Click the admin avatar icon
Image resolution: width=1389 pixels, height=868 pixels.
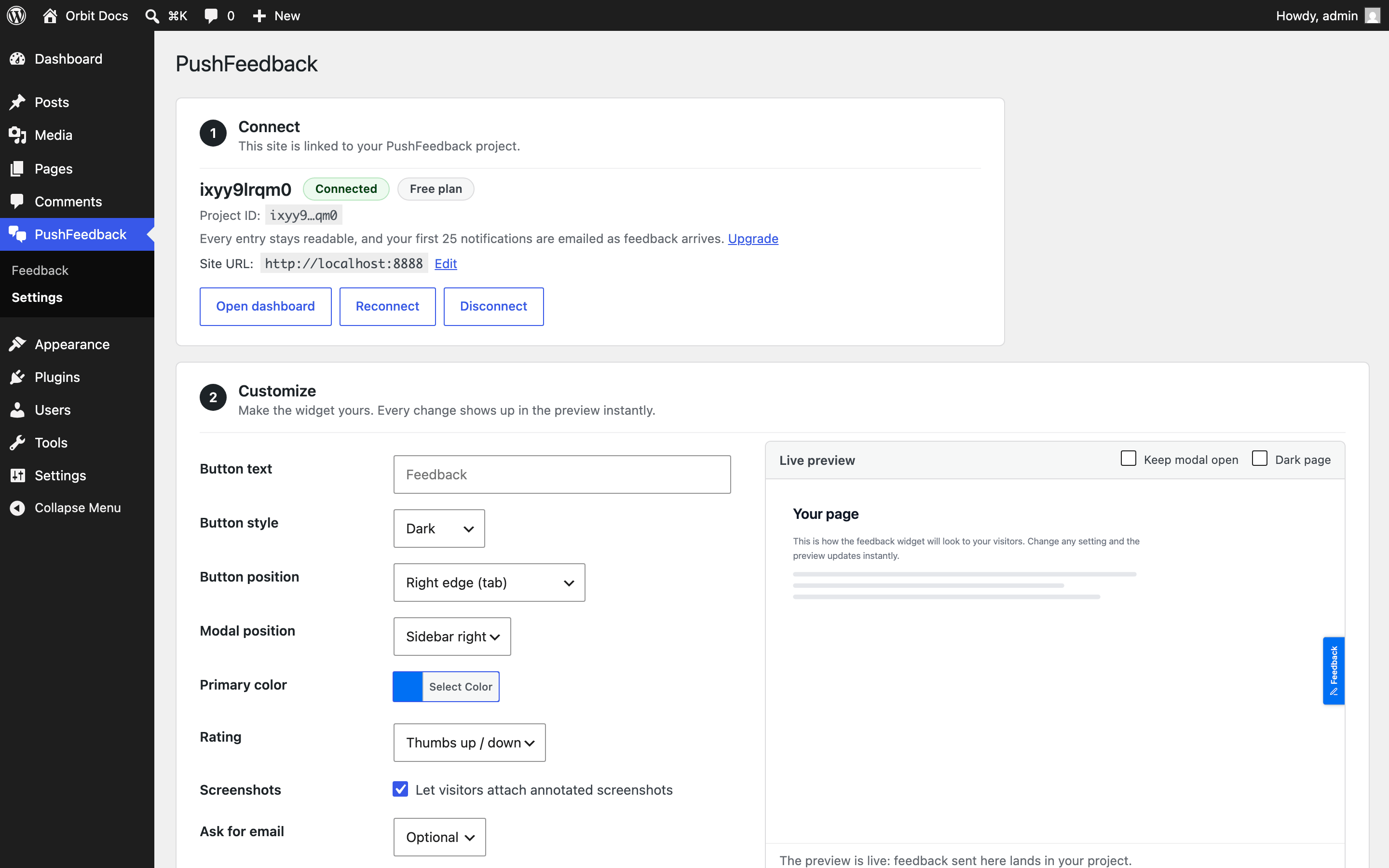(x=1372, y=15)
